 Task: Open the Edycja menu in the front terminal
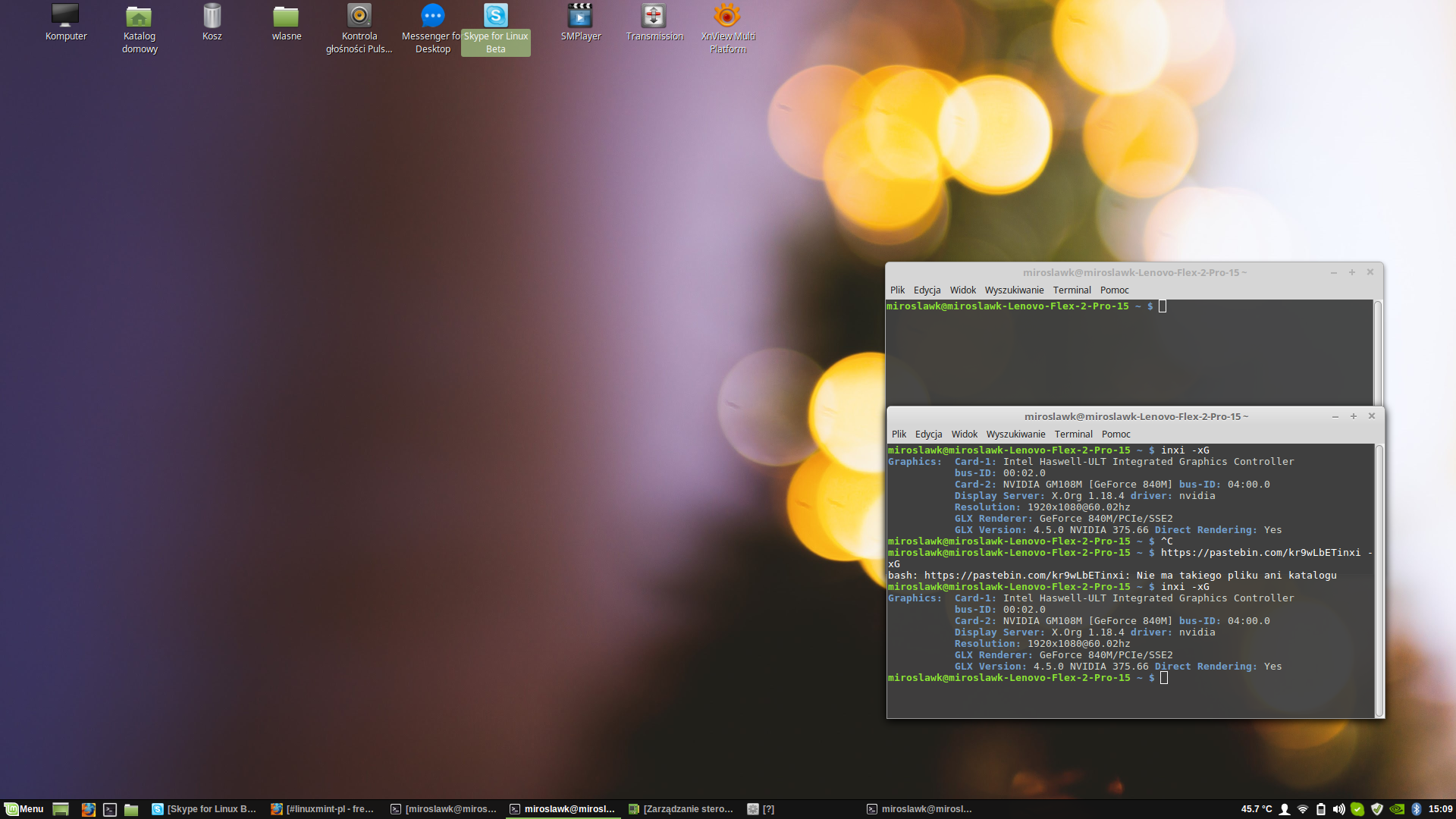[928, 434]
